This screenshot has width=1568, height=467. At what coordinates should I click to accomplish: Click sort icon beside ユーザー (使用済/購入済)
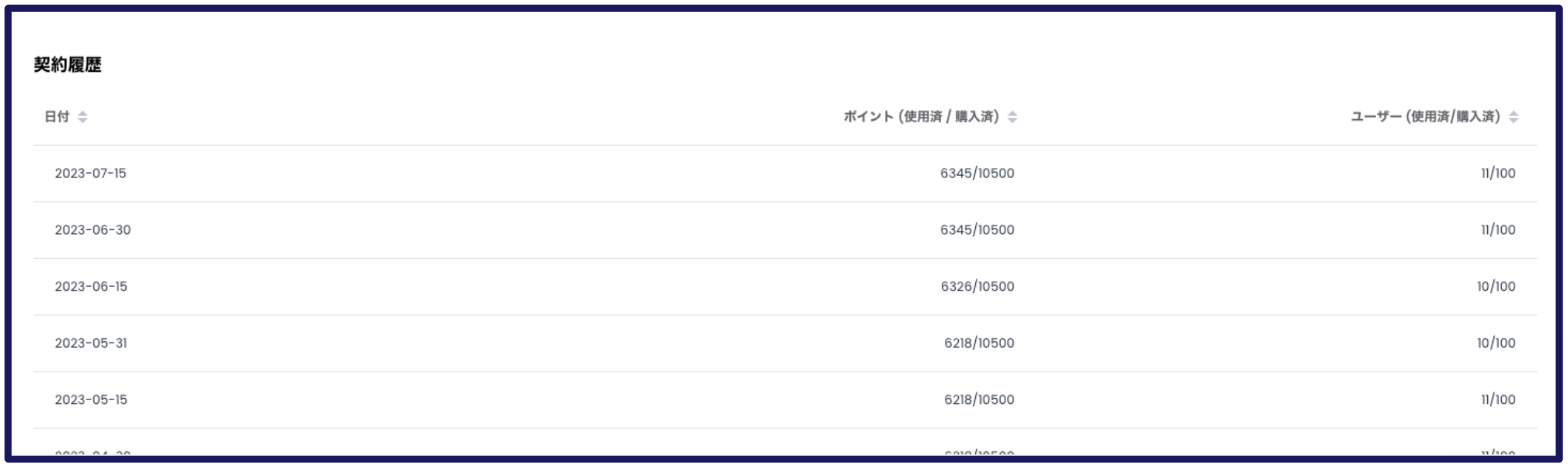click(x=1513, y=117)
